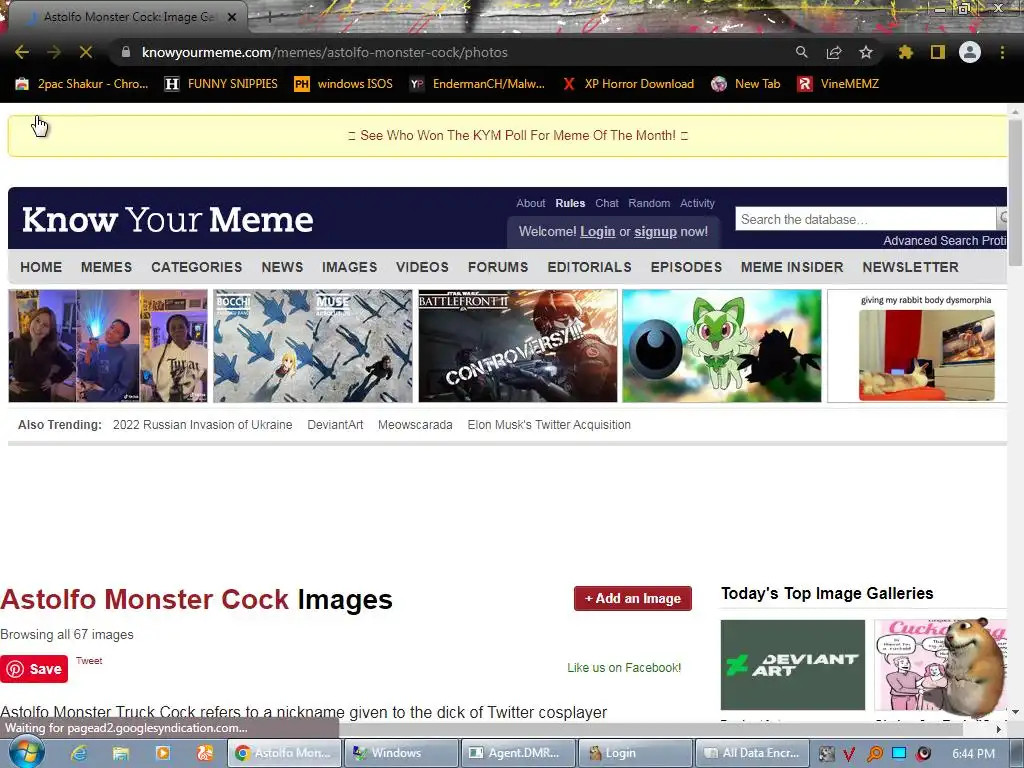Open 2022 Russian Invasion of Ukraine link
The image size is (1024, 768).
202,424
